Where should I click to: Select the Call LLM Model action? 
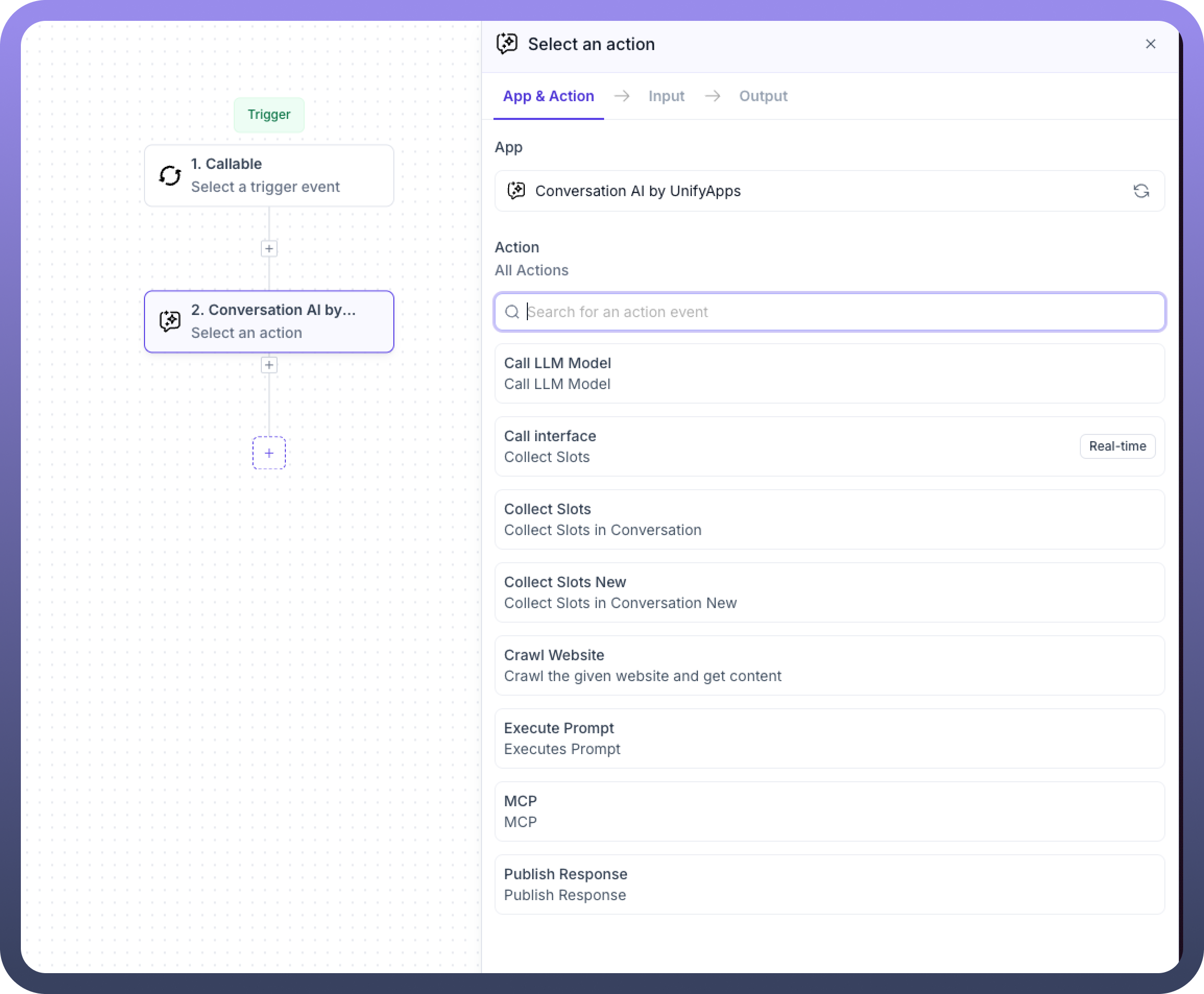click(x=829, y=373)
